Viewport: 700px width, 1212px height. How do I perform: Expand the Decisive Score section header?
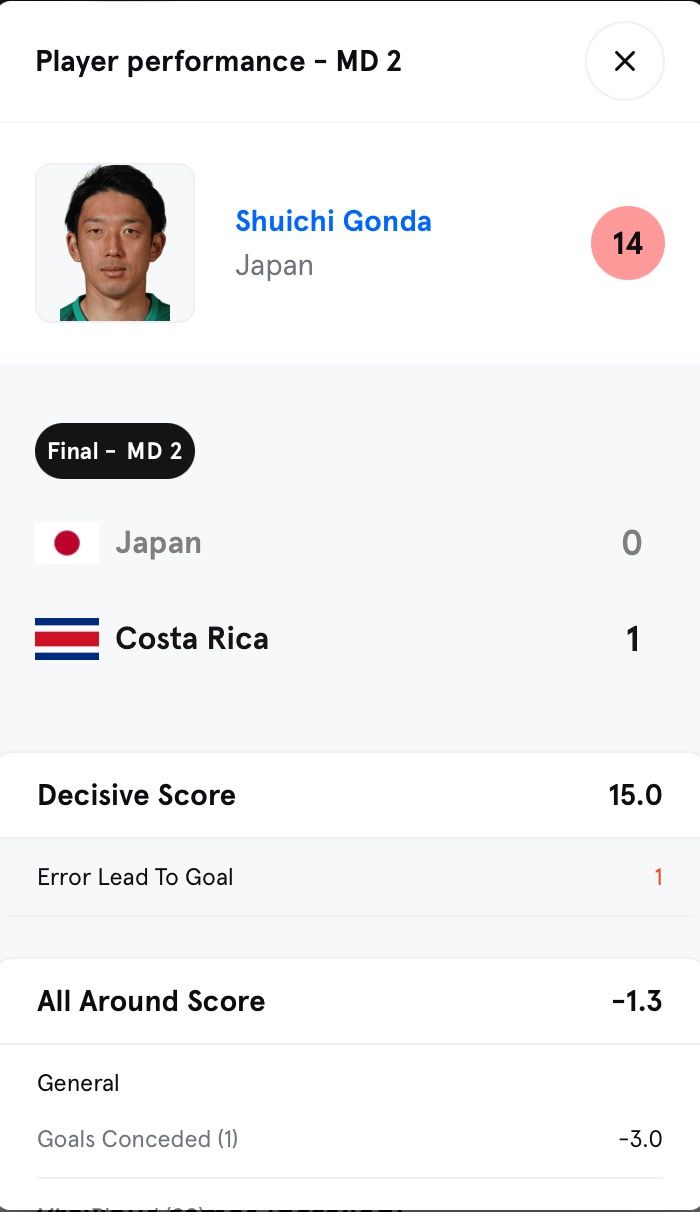[137, 795]
